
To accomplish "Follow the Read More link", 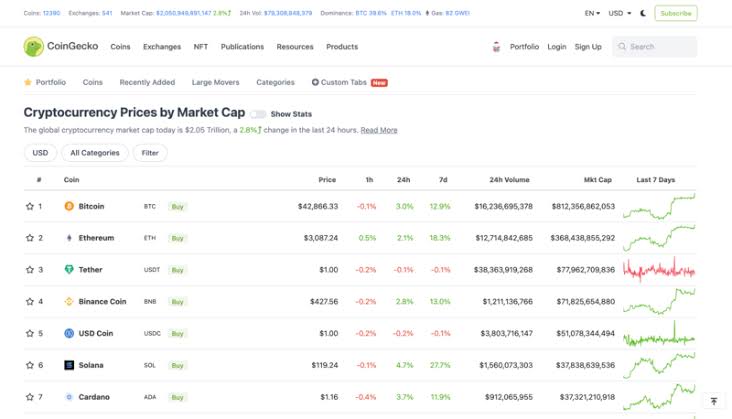I will pyautogui.click(x=379, y=130).
